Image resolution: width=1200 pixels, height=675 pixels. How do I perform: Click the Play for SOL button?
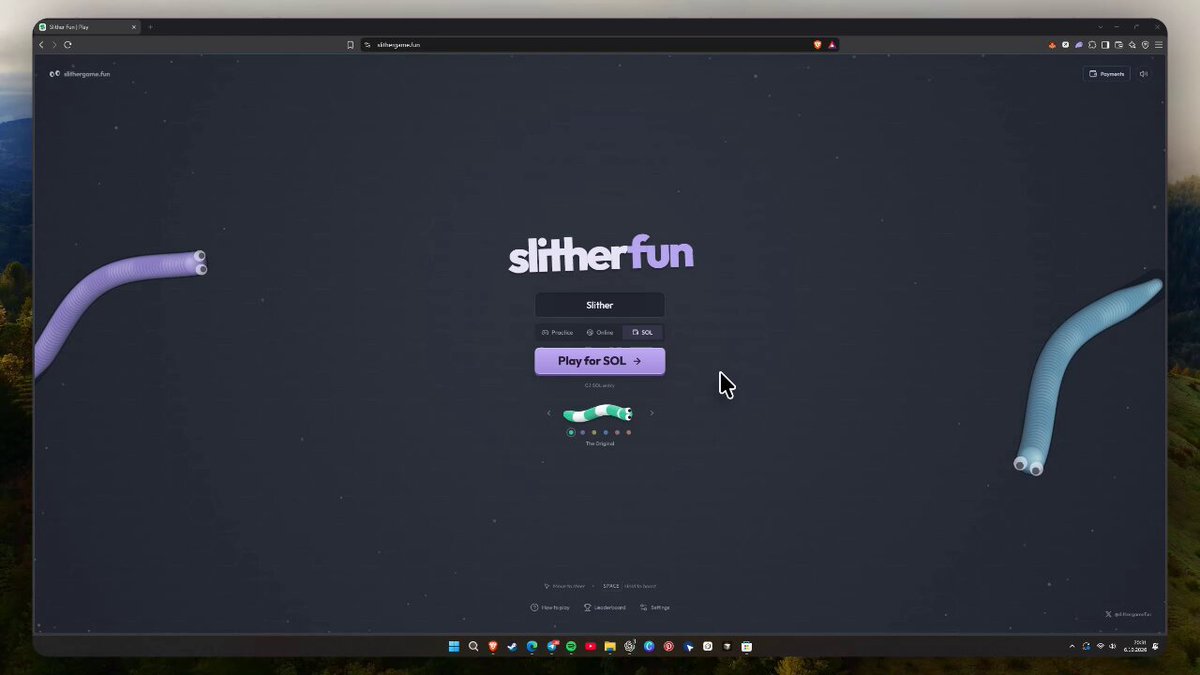[600, 361]
